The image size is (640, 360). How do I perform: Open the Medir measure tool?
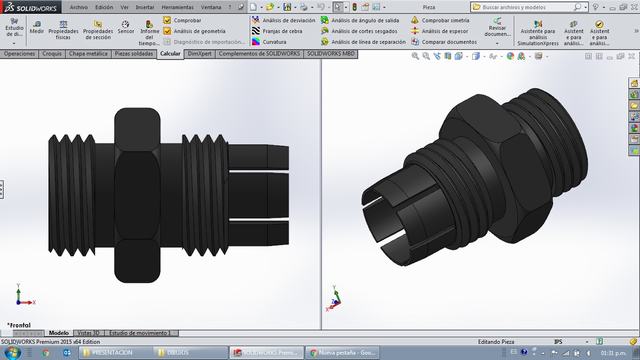[x=37, y=27]
